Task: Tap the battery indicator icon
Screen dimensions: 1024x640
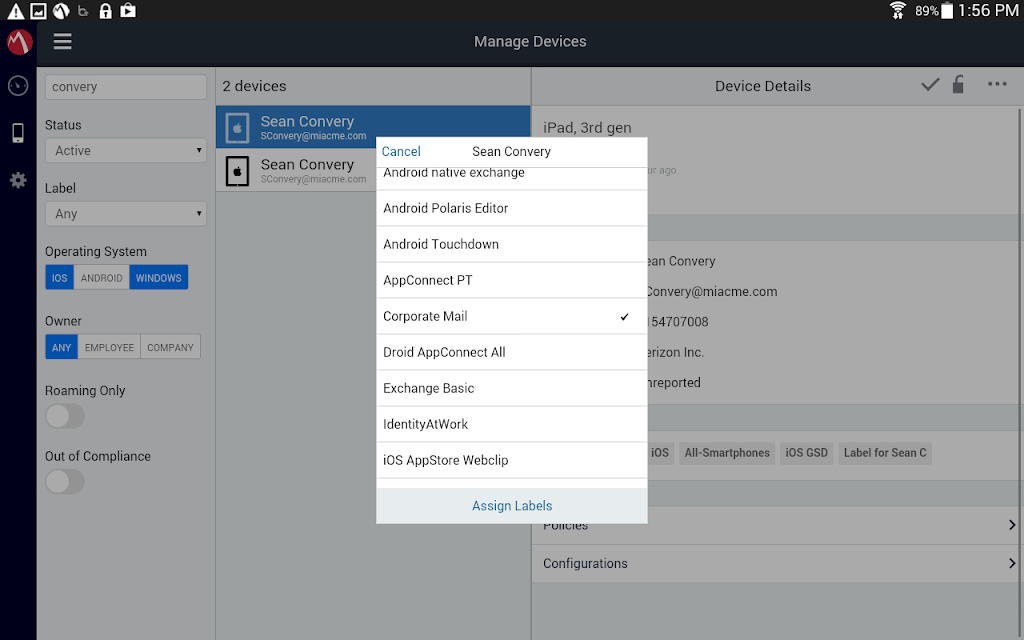Action: pyautogui.click(x=947, y=10)
